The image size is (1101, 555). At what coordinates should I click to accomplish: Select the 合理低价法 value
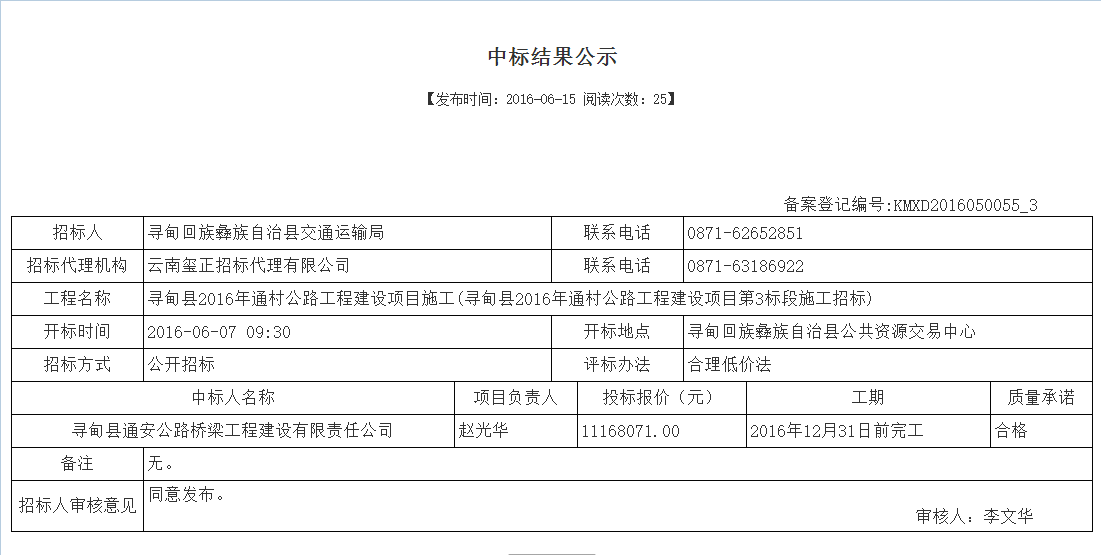point(730,365)
